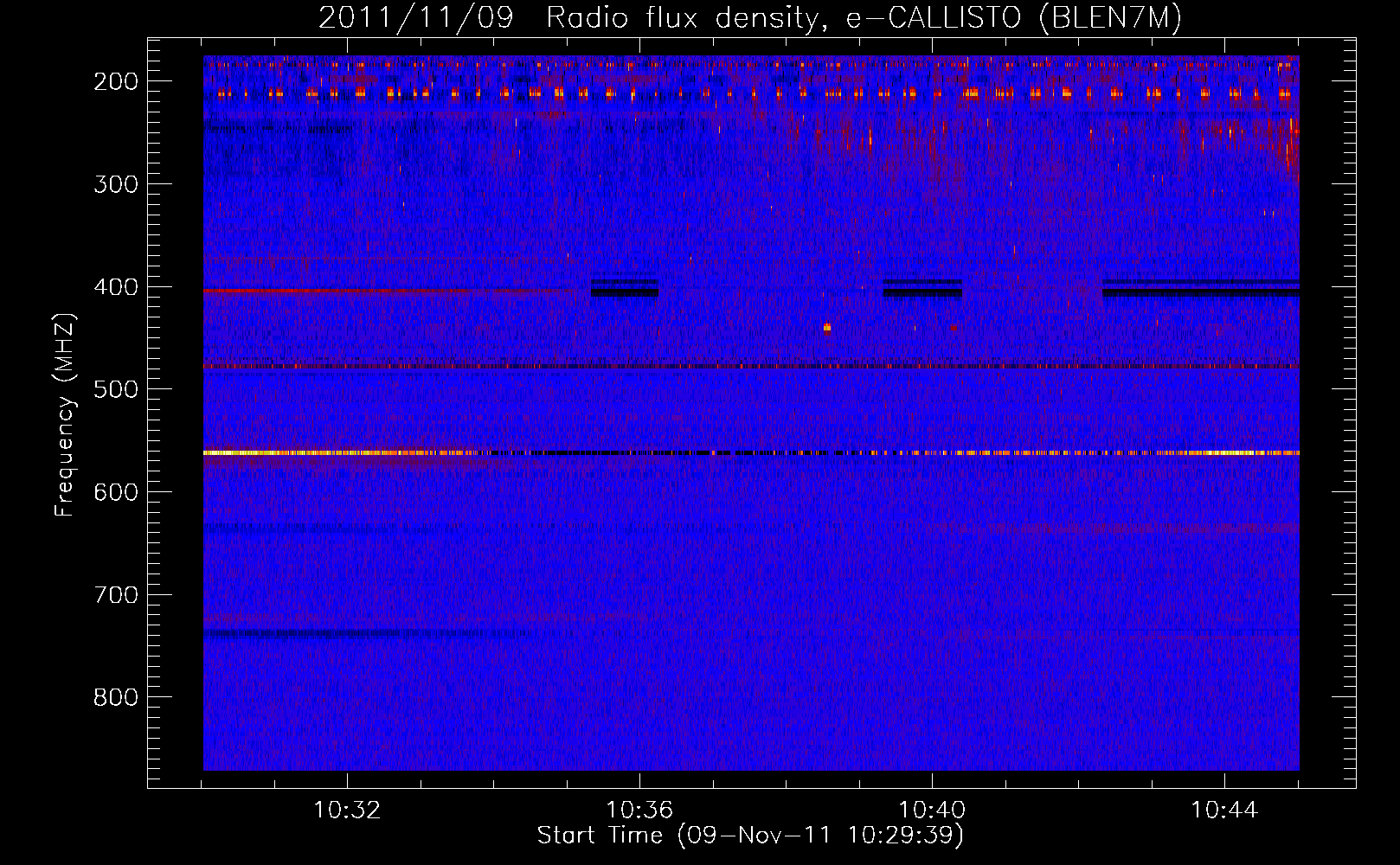Image resolution: width=1400 pixels, height=865 pixels.
Task: Click the 10:40 time tick label
Action: (932, 811)
